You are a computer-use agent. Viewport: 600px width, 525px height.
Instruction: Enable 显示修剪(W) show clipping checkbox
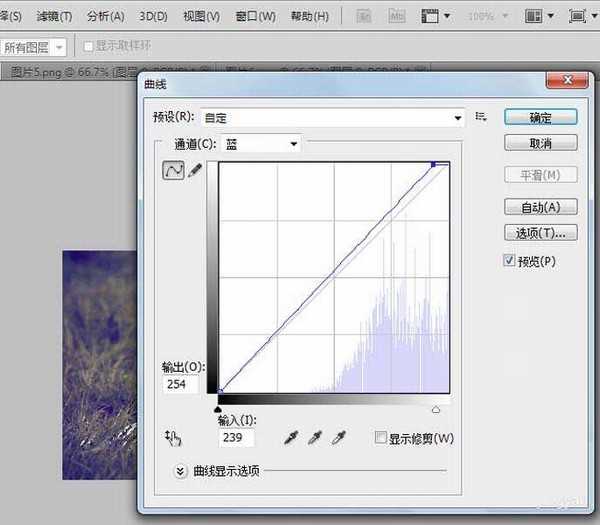pyautogui.click(x=380, y=438)
